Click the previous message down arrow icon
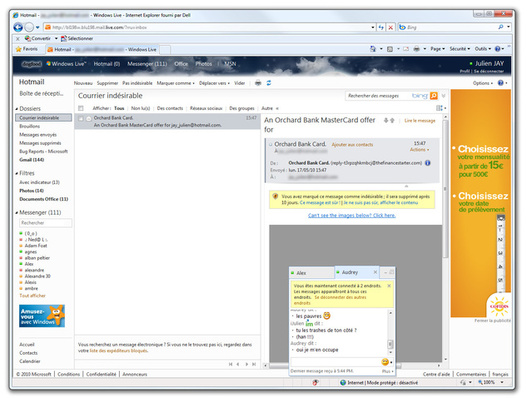The image size is (527, 398). (386, 120)
